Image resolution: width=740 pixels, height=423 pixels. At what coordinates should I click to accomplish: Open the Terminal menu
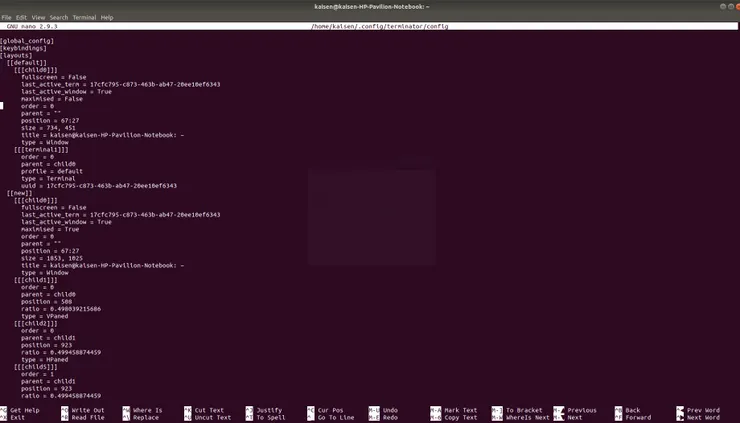point(84,17)
